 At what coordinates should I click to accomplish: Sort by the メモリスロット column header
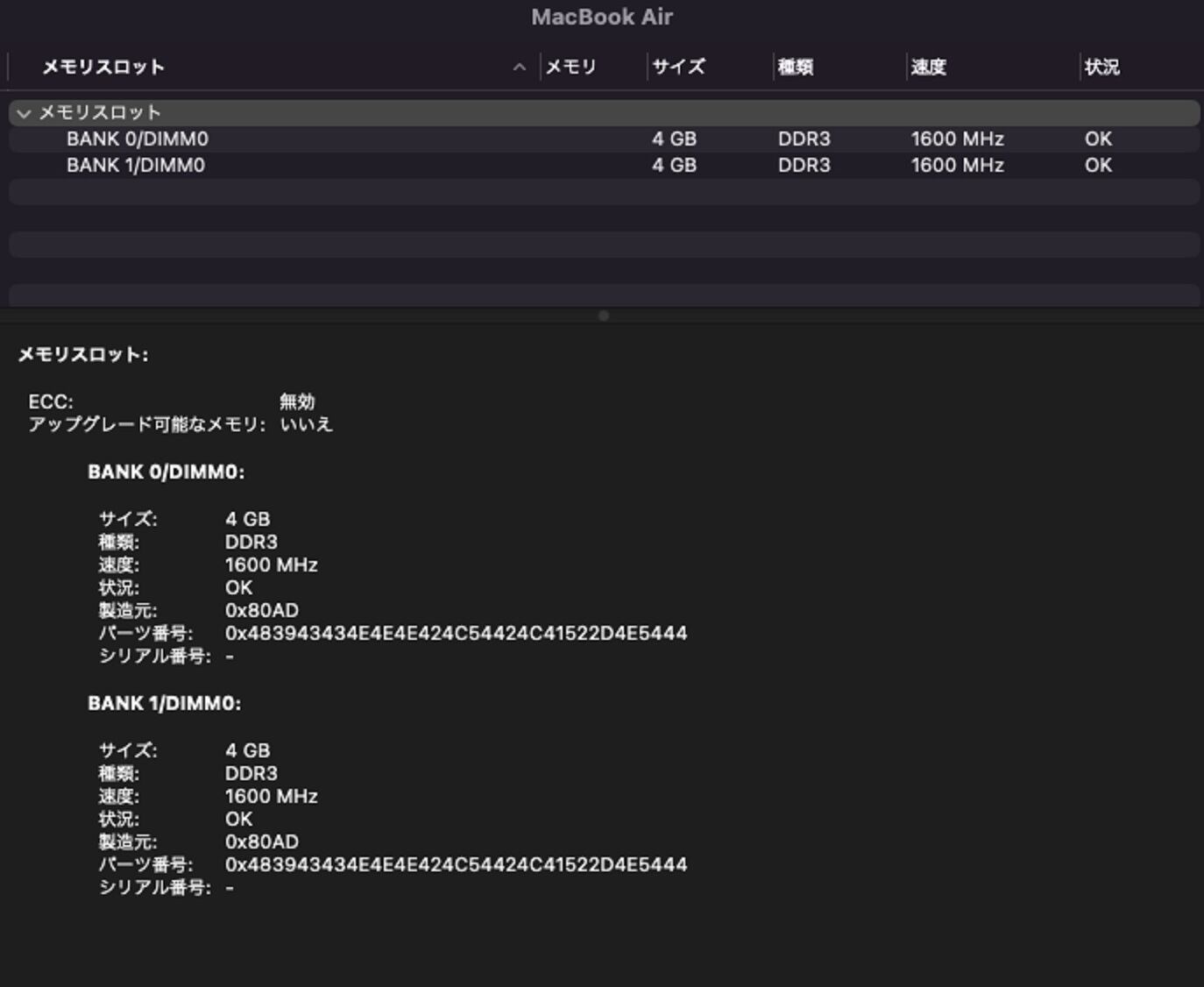pyautogui.click(x=103, y=67)
